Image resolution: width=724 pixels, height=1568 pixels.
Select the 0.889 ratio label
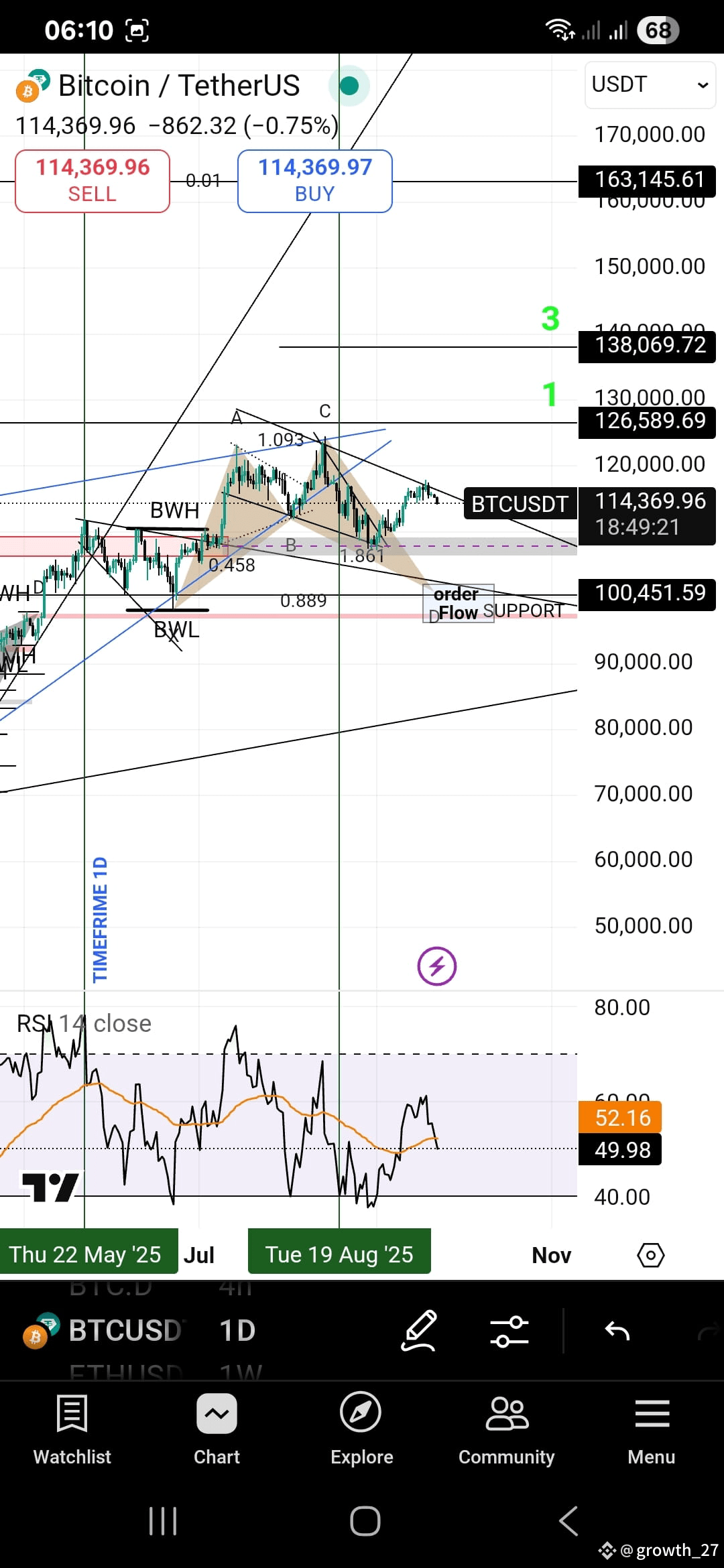click(303, 600)
